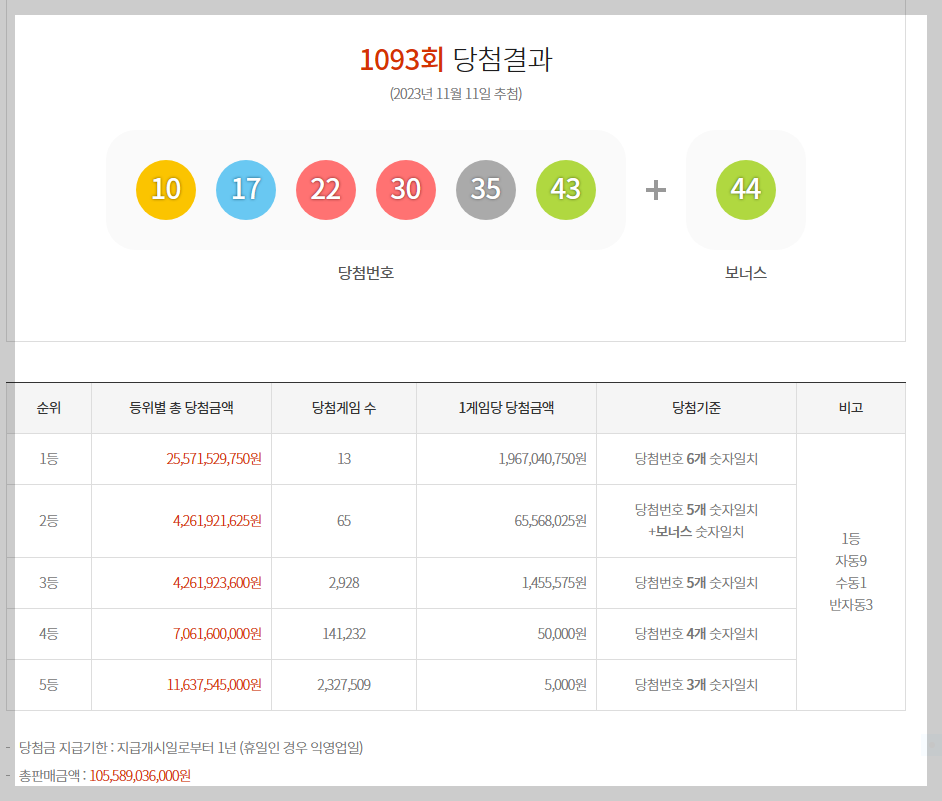This screenshot has width=942, height=801.
Task: Click the yellow number 10 ball
Action: tap(166, 190)
